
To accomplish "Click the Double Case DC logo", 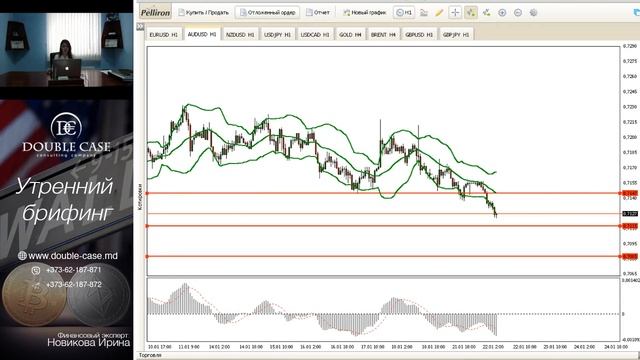I will point(66,135).
